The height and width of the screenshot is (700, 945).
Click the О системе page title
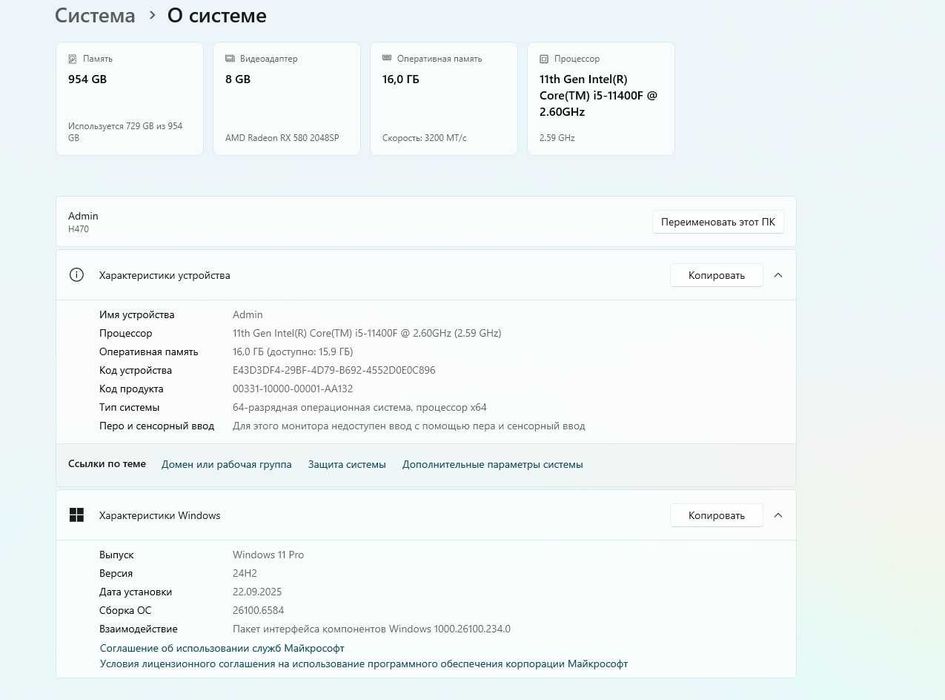(217, 16)
